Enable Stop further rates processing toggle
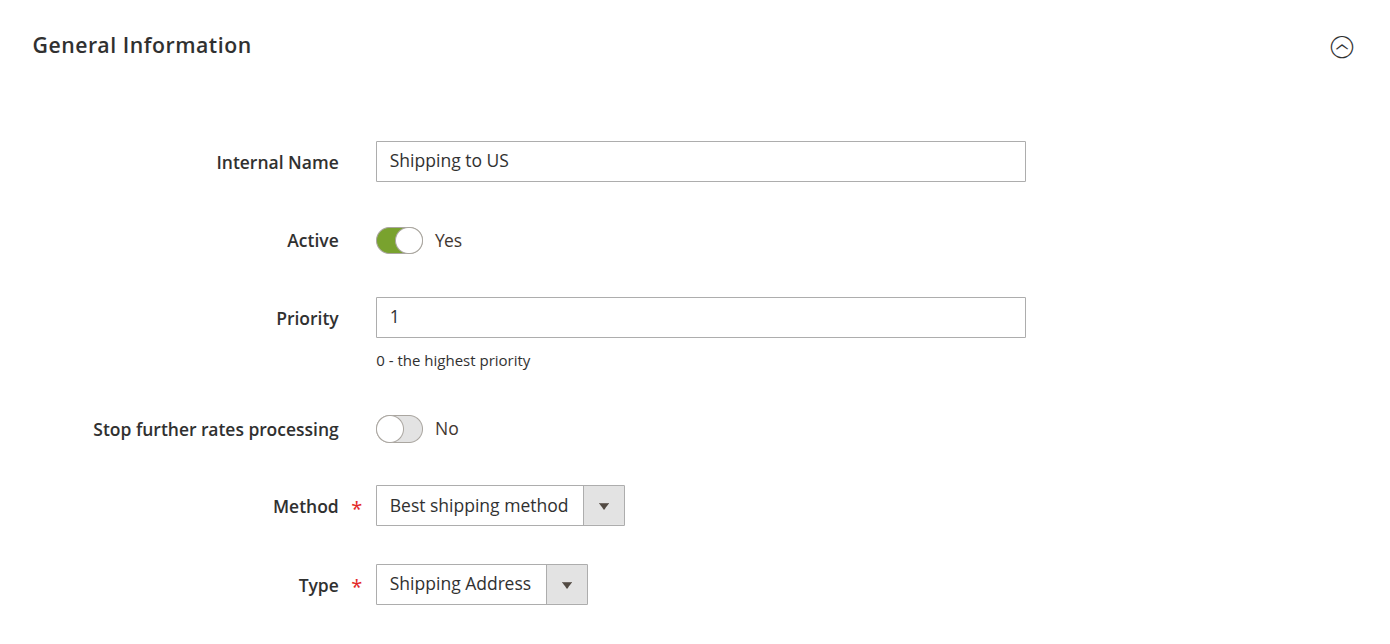The width and height of the screenshot is (1390, 644). point(399,429)
